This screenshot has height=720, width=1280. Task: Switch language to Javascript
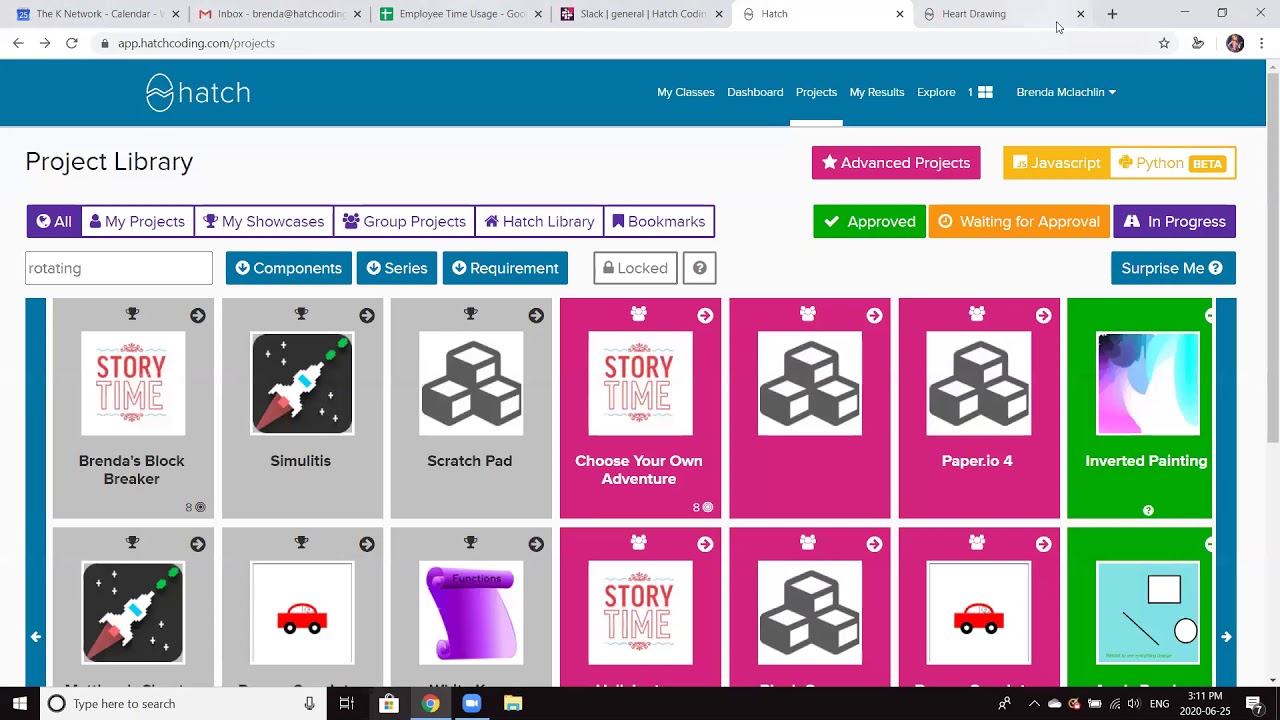1057,163
